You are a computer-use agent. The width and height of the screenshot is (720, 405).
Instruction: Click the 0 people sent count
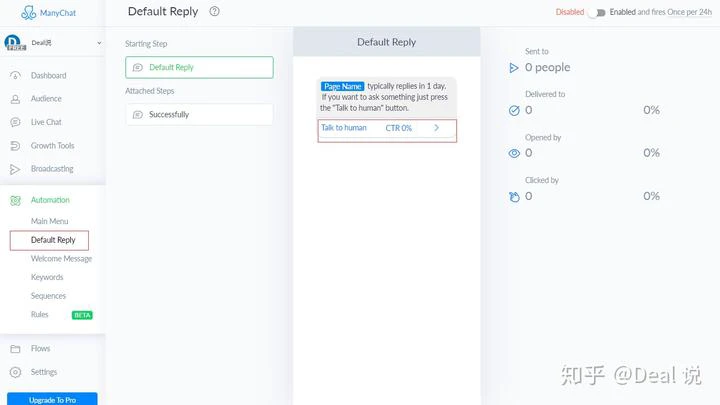pyautogui.click(x=548, y=68)
